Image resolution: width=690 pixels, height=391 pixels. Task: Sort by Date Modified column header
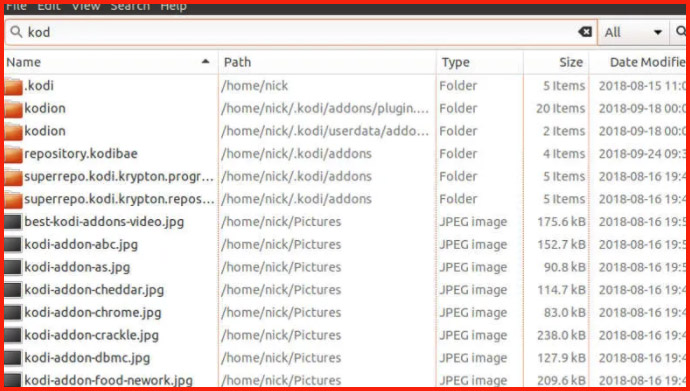click(x=638, y=62)
